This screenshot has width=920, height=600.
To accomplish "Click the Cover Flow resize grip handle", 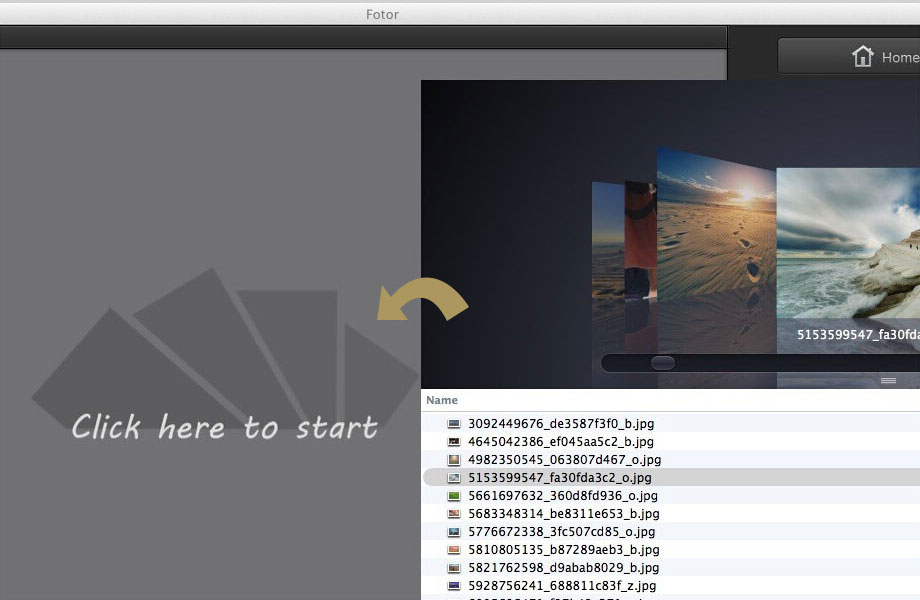I will click(x=887, y=381).
